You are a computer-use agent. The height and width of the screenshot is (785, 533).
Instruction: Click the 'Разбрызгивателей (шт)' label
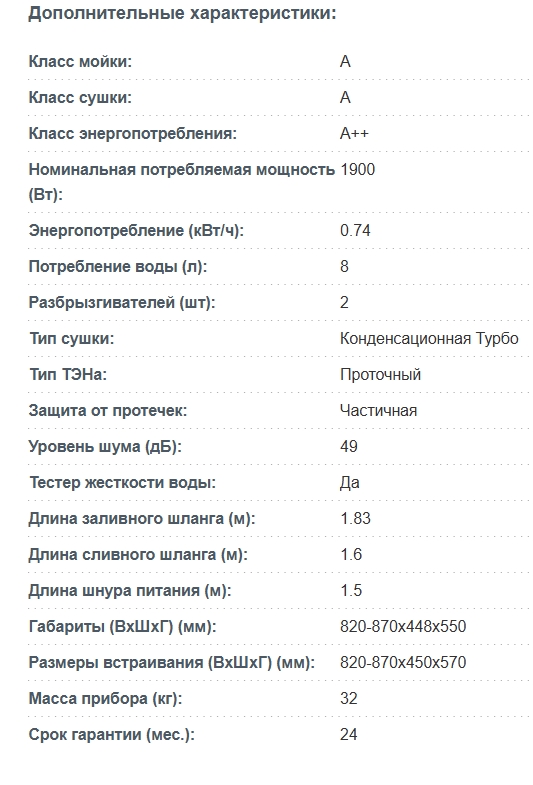pos(122,303)
